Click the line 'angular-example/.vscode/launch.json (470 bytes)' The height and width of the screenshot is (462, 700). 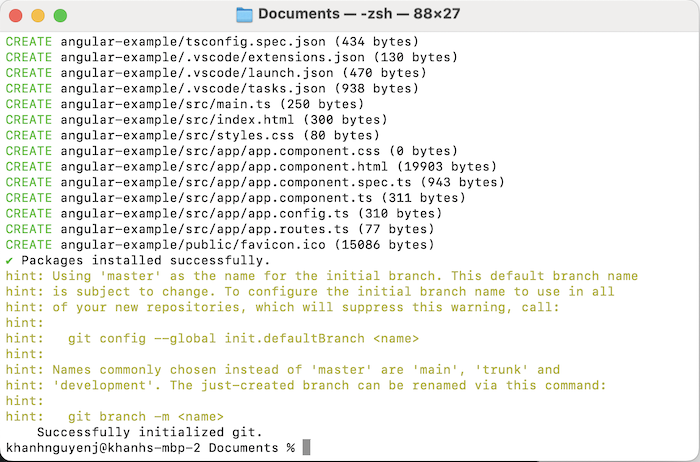click(244, 73)
